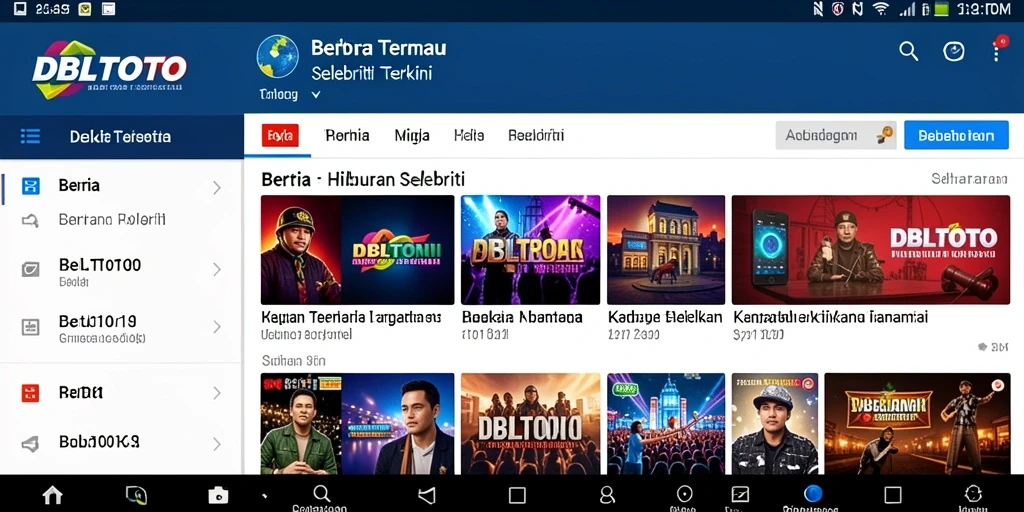Click the round clock icon in header
This screenshot has width=1024, height=512.
coord(953,51)
